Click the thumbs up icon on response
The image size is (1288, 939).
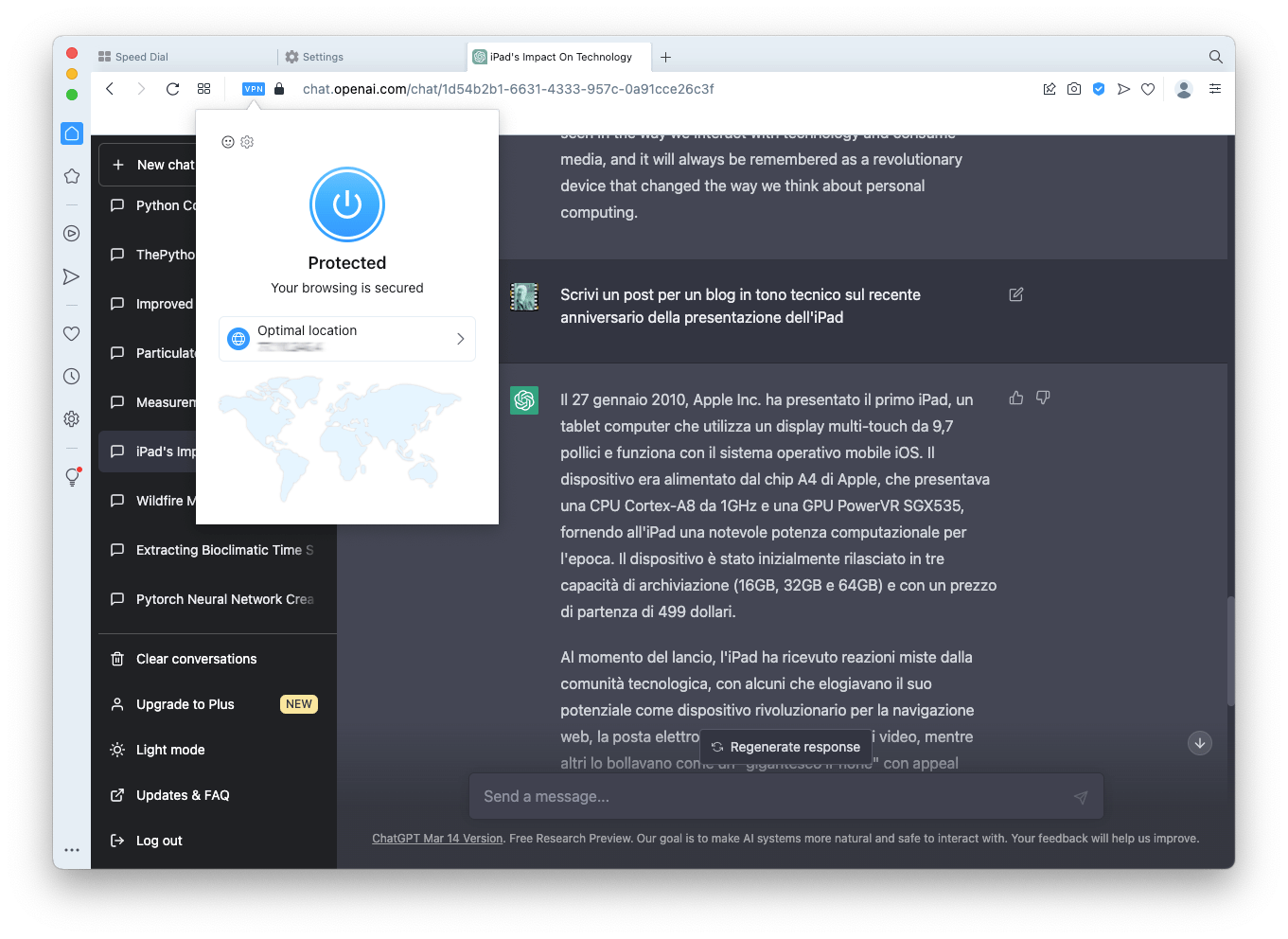(1016, 399)
